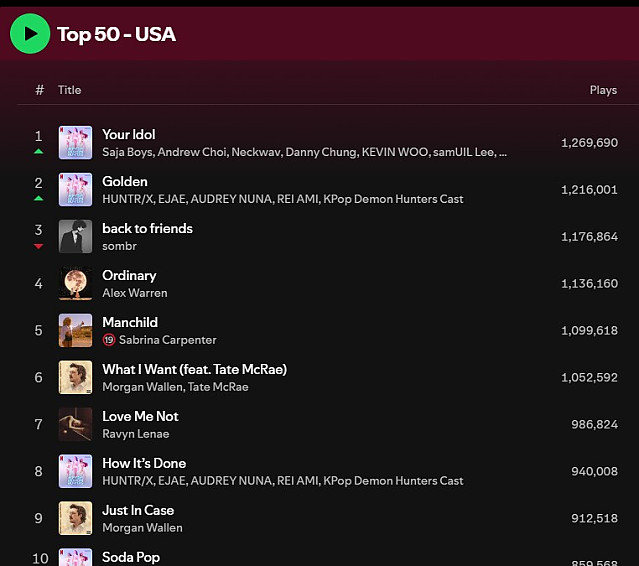Click the explicit badge beside Sabrina Carpenter
The image size is (639, 566).
click(x=109, y=340)
